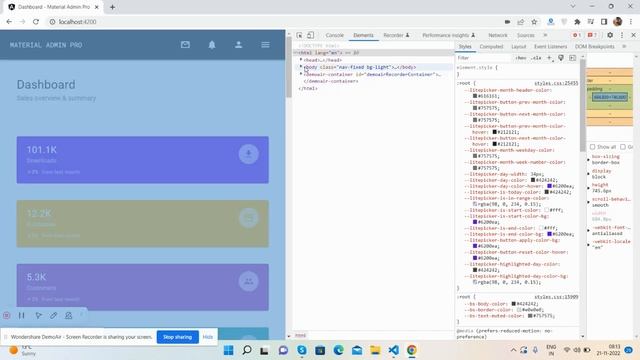Screen dimensions: 640x360
Task: Switch to the Console tab
Action: [335, 35]
